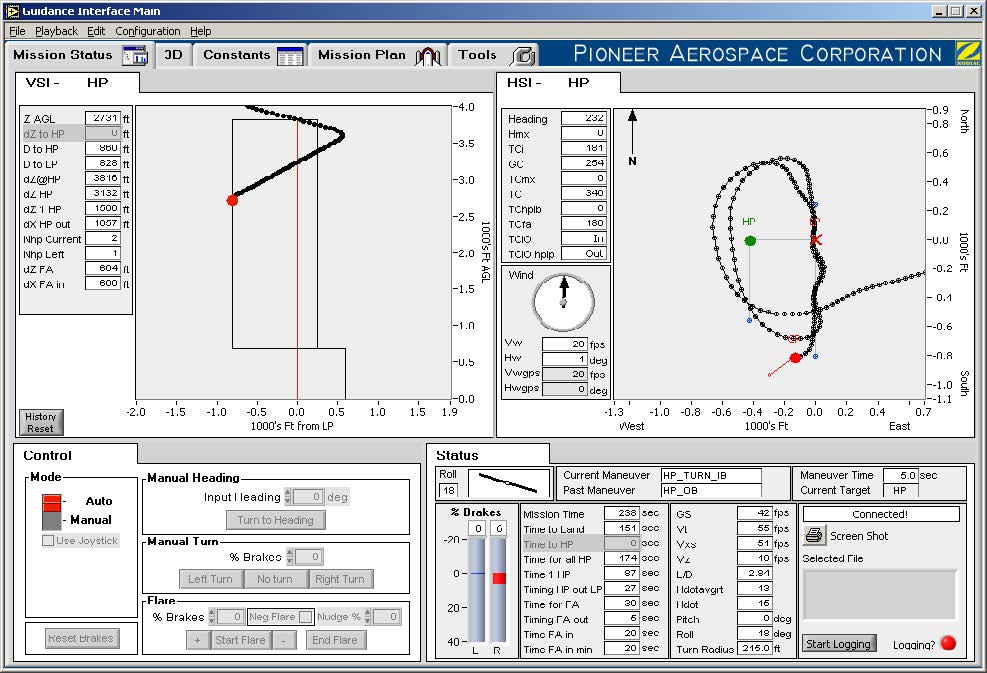Click the End Flare button
This screenshot has width=987, height=673.
[x=335, y=640]
